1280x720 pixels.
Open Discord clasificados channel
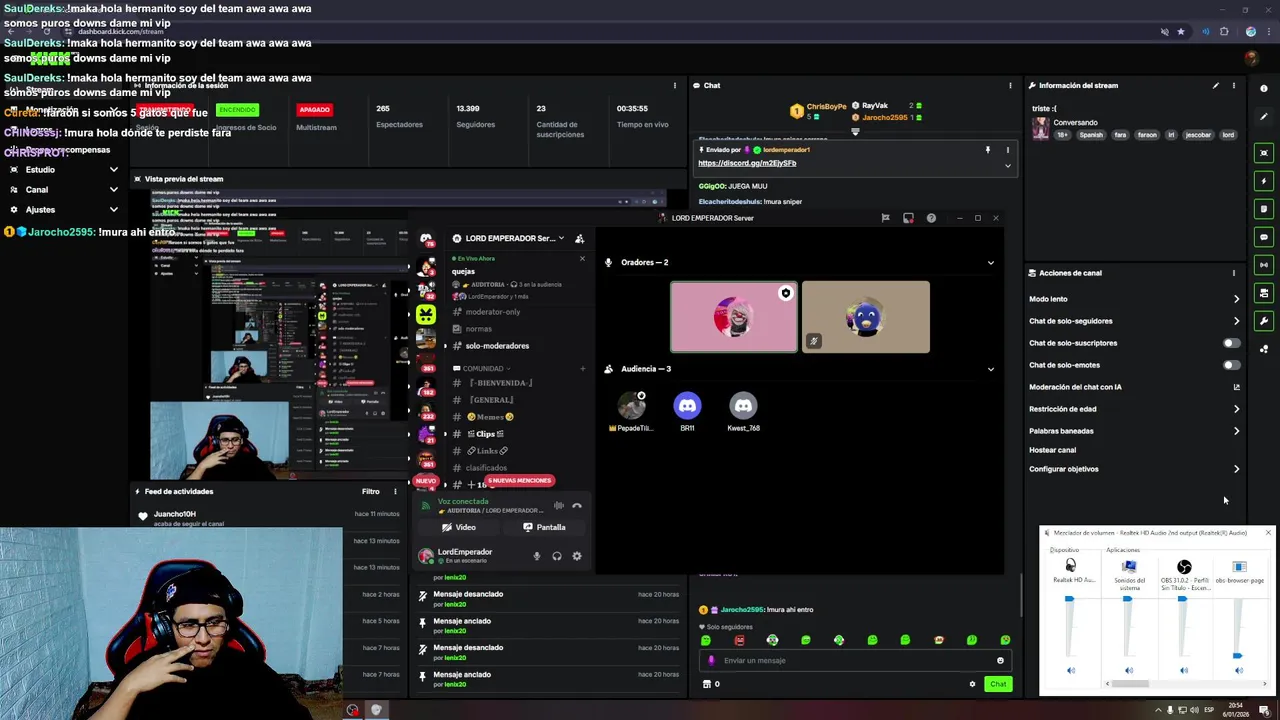pyautogui.click(x=486, y=468)
